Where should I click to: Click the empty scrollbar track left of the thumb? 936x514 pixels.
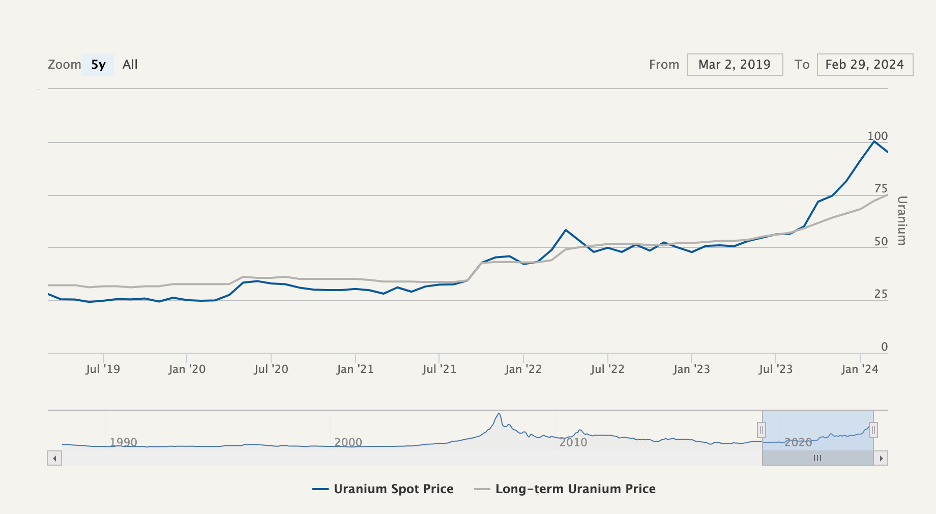click(400, 458)
